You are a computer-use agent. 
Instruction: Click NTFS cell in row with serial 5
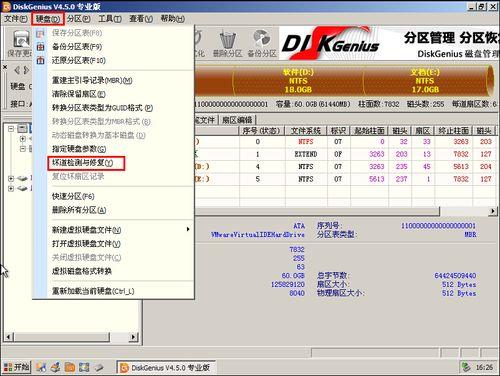coord(306,179)
